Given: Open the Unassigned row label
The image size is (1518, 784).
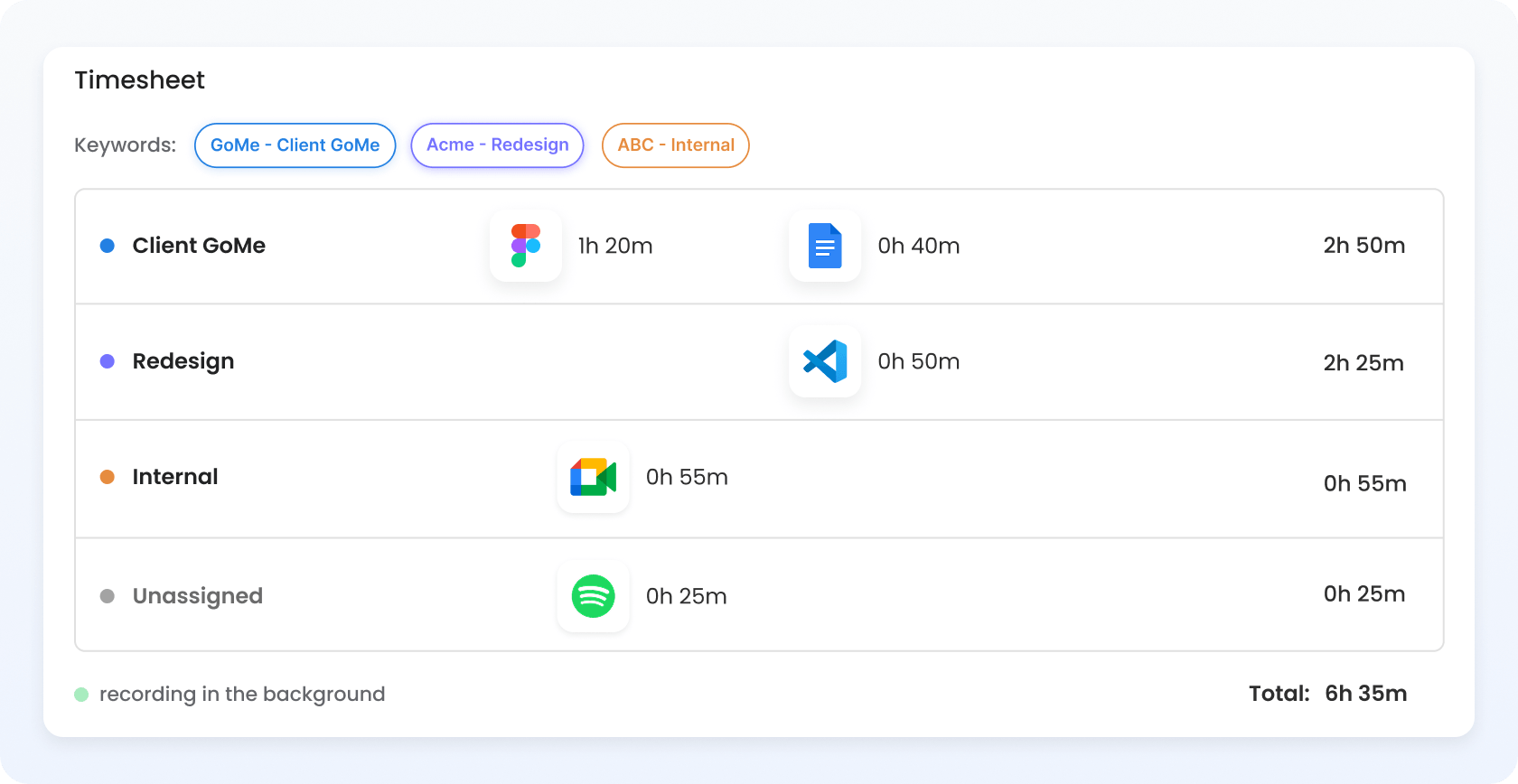Looking at the screenshot, I should click(198, 597).
